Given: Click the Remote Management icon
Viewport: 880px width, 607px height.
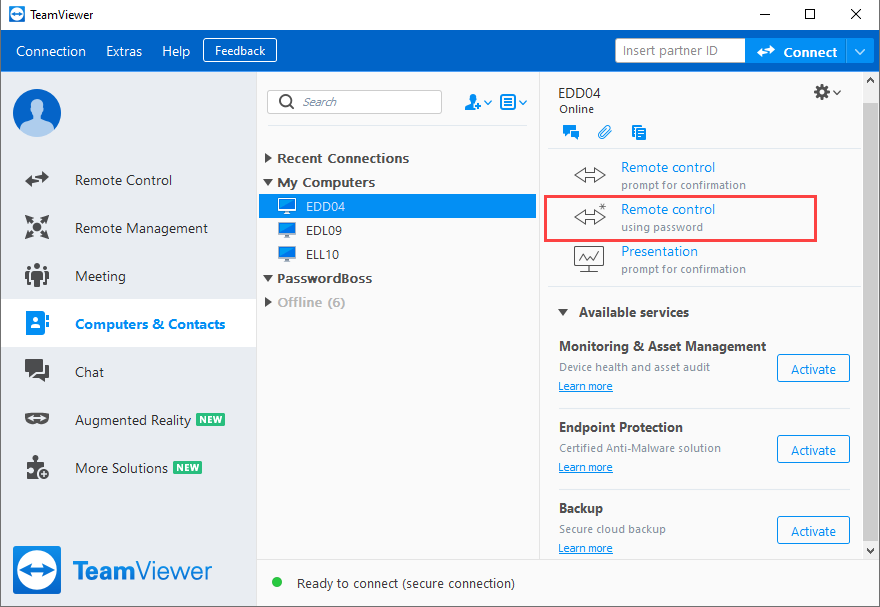Looking at the screenshot, I should point(37,227).
